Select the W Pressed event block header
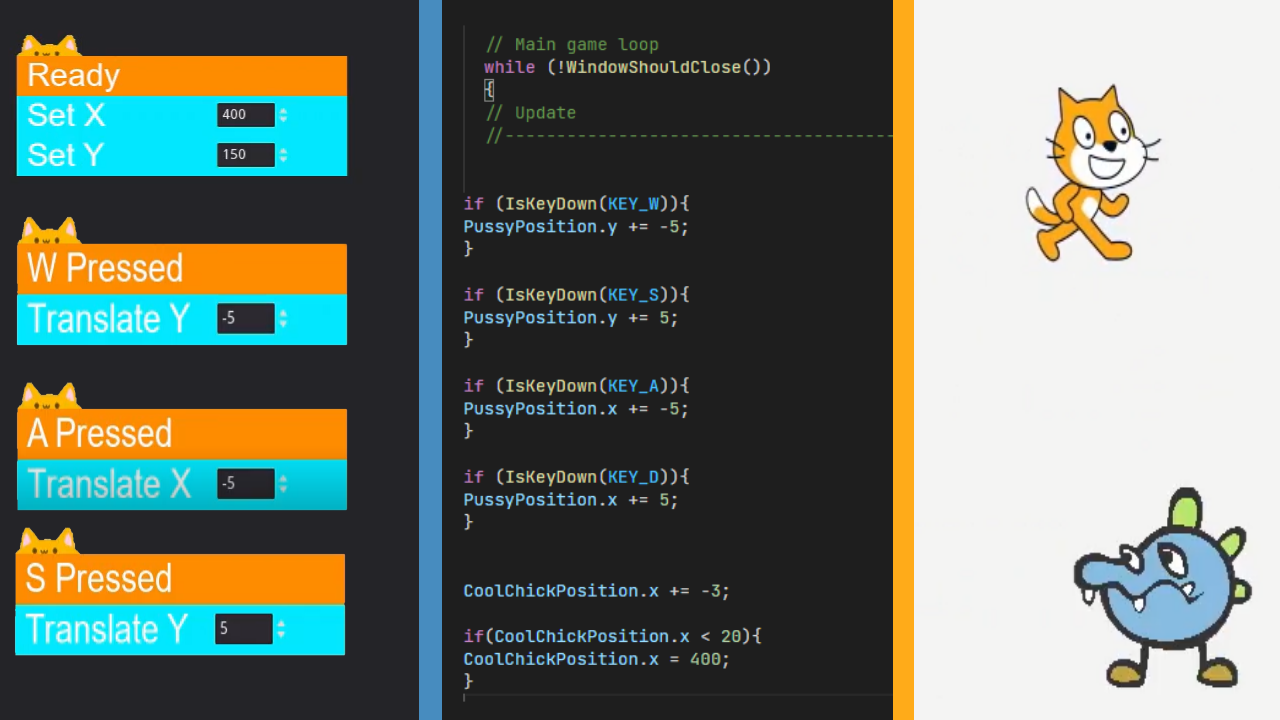 181,268
